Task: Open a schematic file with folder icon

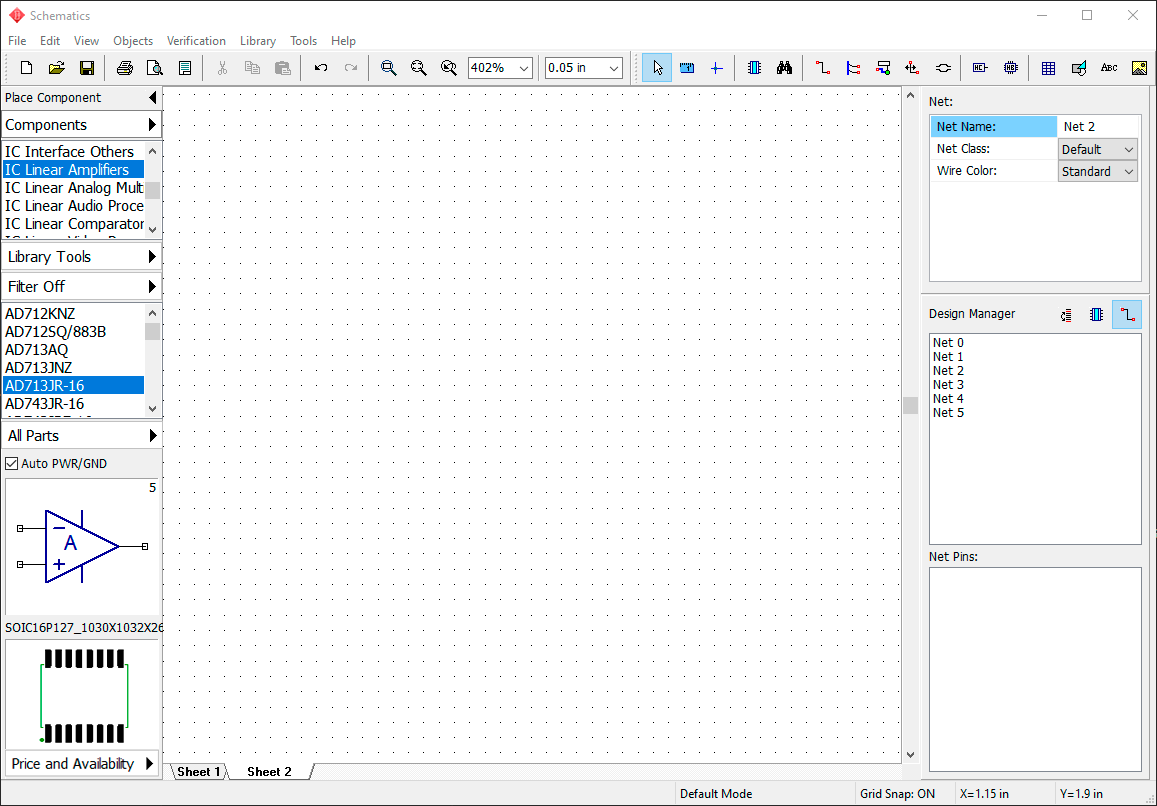Action: [57, 68]
